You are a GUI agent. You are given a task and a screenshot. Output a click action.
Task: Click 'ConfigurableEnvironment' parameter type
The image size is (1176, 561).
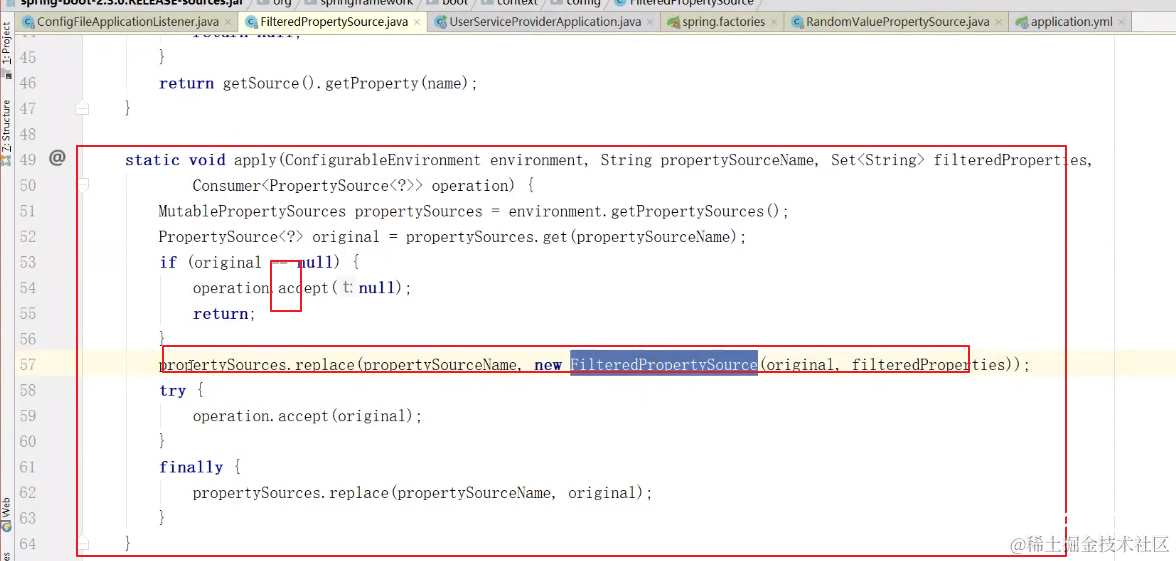tap(382, 160)
